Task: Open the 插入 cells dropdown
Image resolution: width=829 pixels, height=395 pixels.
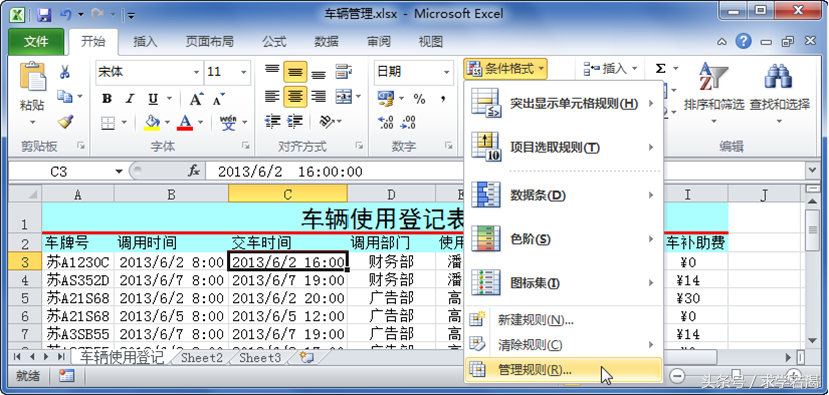Action: [x=611, y=69]
